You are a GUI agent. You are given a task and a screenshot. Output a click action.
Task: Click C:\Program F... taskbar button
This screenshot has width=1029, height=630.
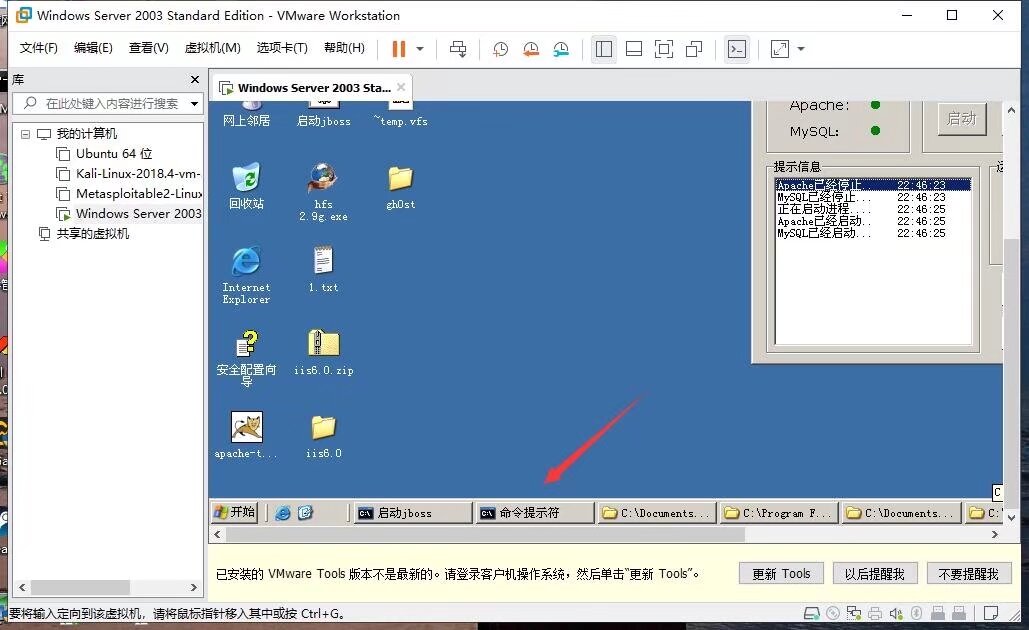779,513
